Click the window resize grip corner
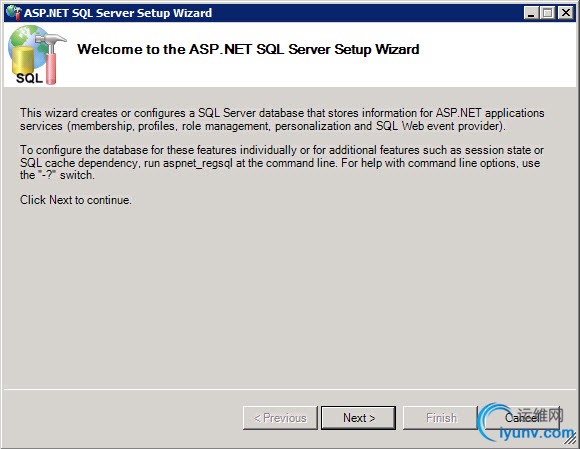 [571, 440]
